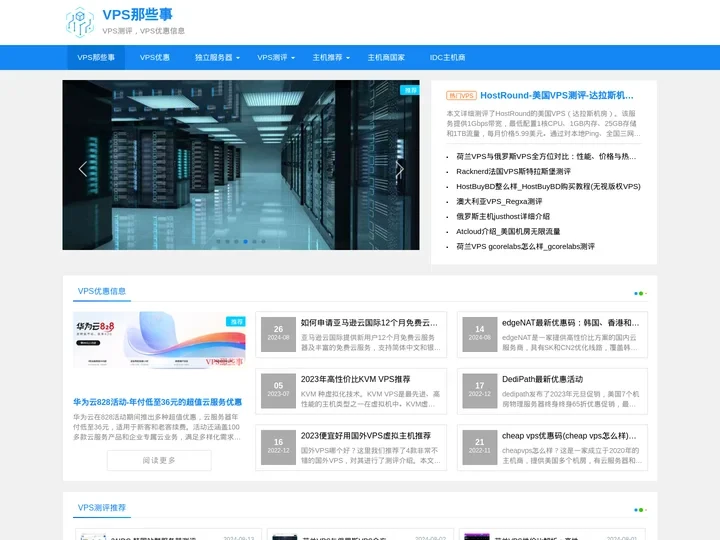Open the 主机商国家 nav item
720x540 pixels.
click(x=386, y=58)
